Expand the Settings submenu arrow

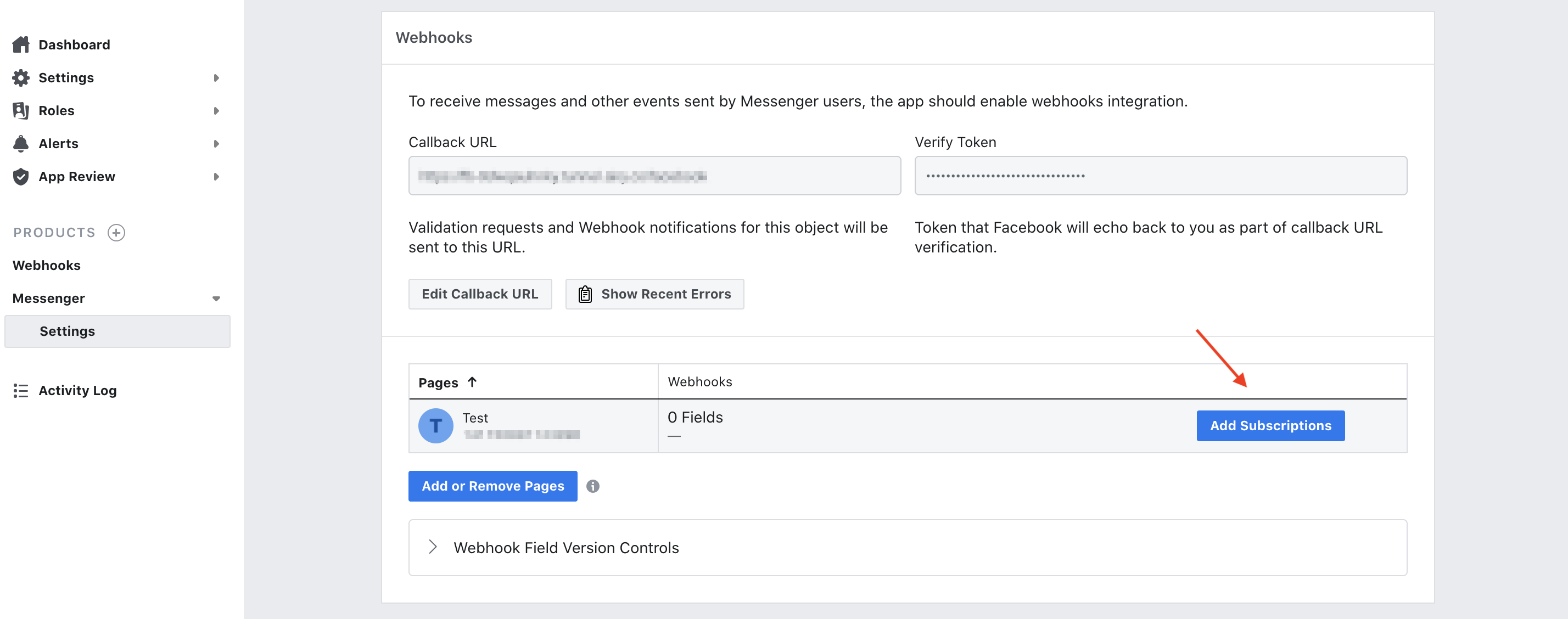pyautogui.click(x=216, y=78)
